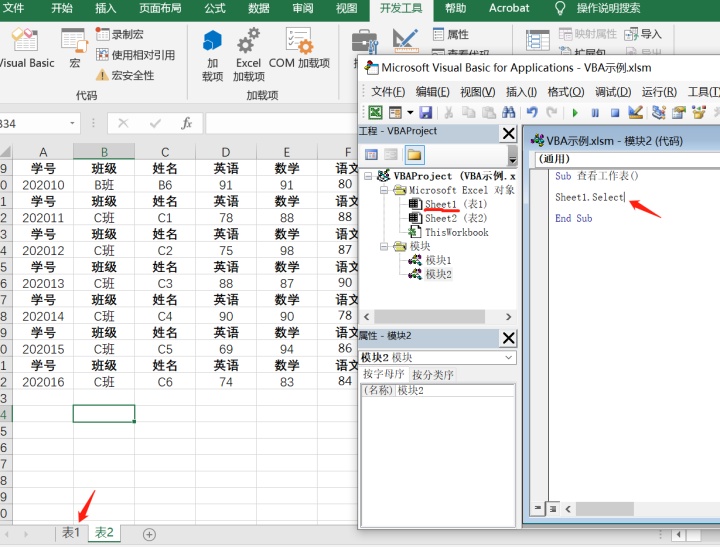Click the fx insert function icon
The width and height of the screenshot is (720, 547).
coord(186,123)
